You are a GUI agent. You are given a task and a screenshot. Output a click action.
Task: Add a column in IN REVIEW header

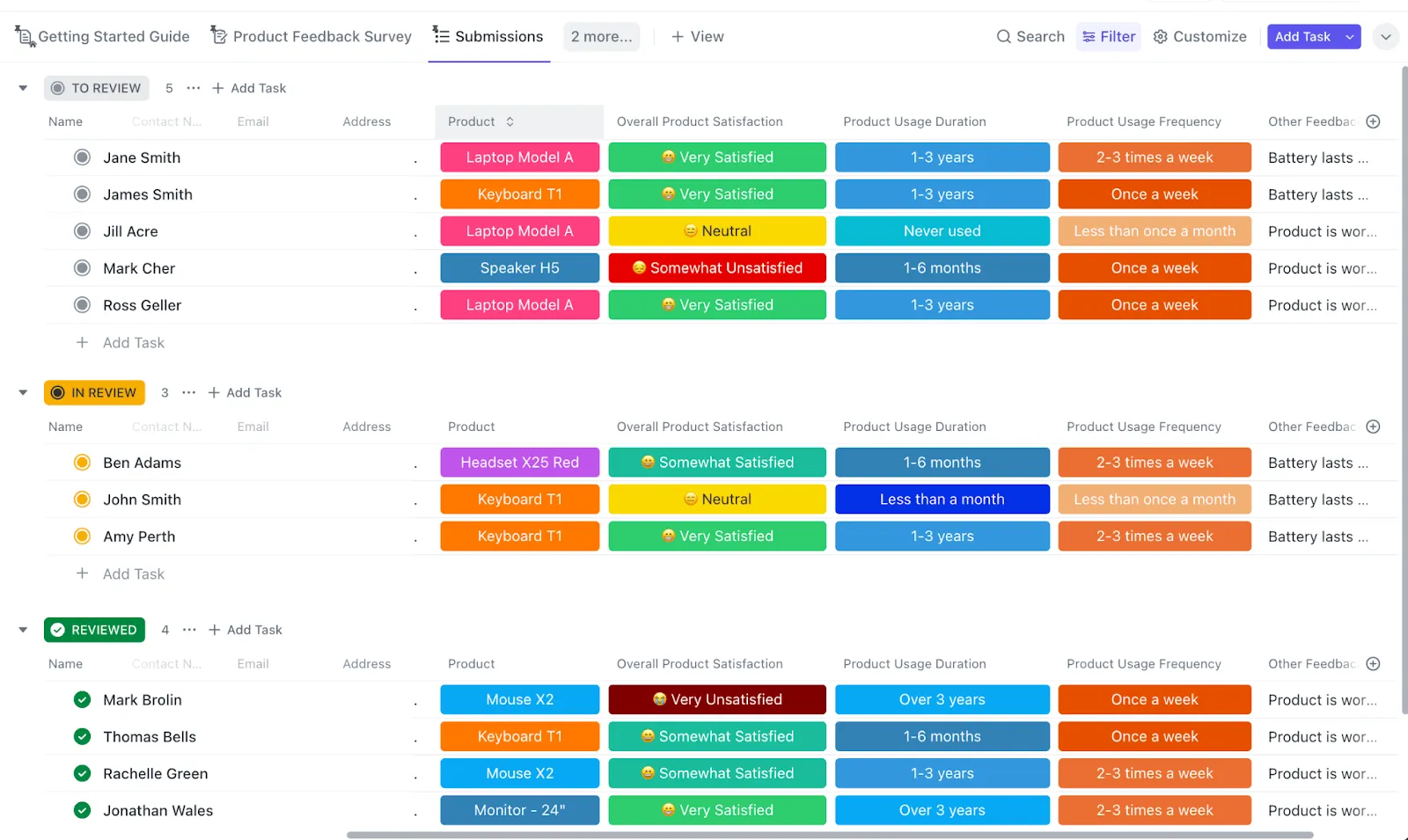1373,427
